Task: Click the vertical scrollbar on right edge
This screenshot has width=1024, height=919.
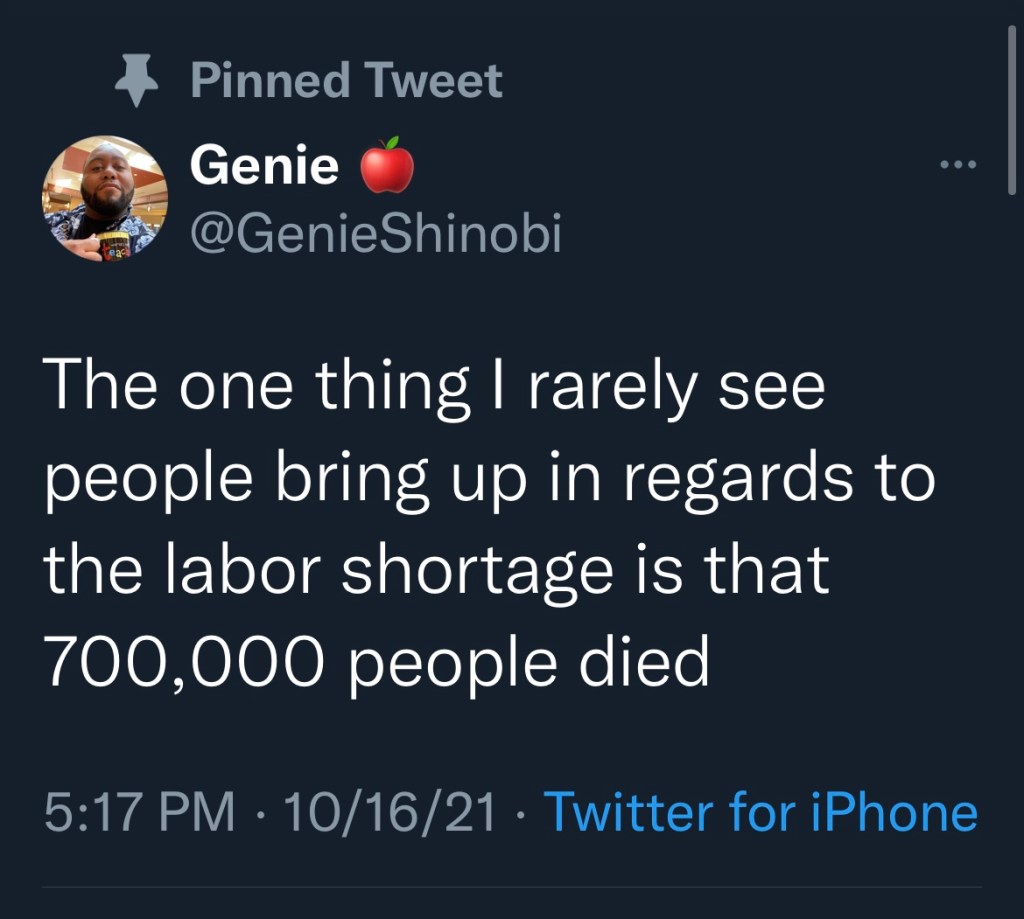Action: (x=1011, y=108)
